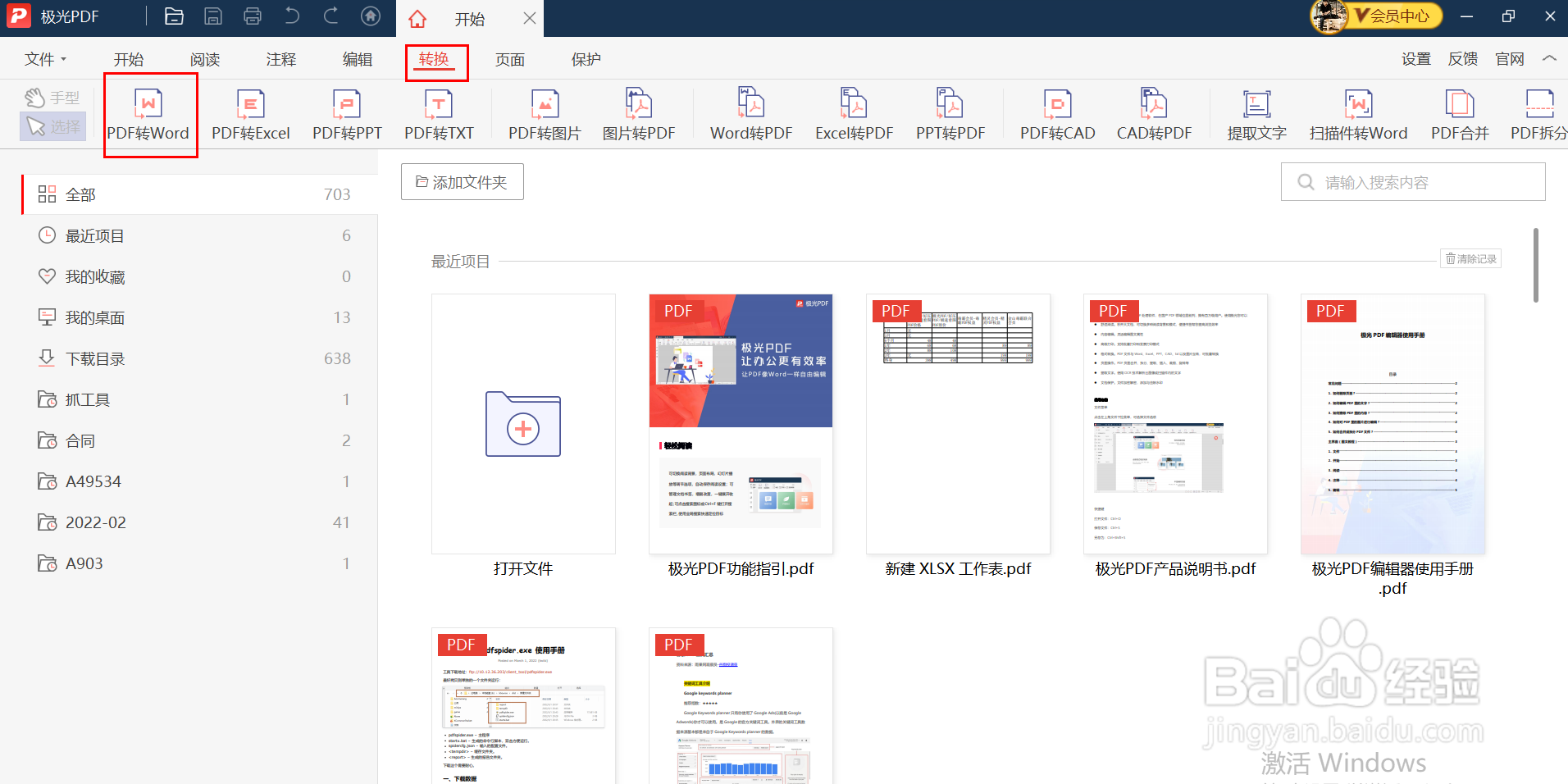Click the redo arrow in title bar
This screenshot has width=1568, height=784.
(331, 16)
